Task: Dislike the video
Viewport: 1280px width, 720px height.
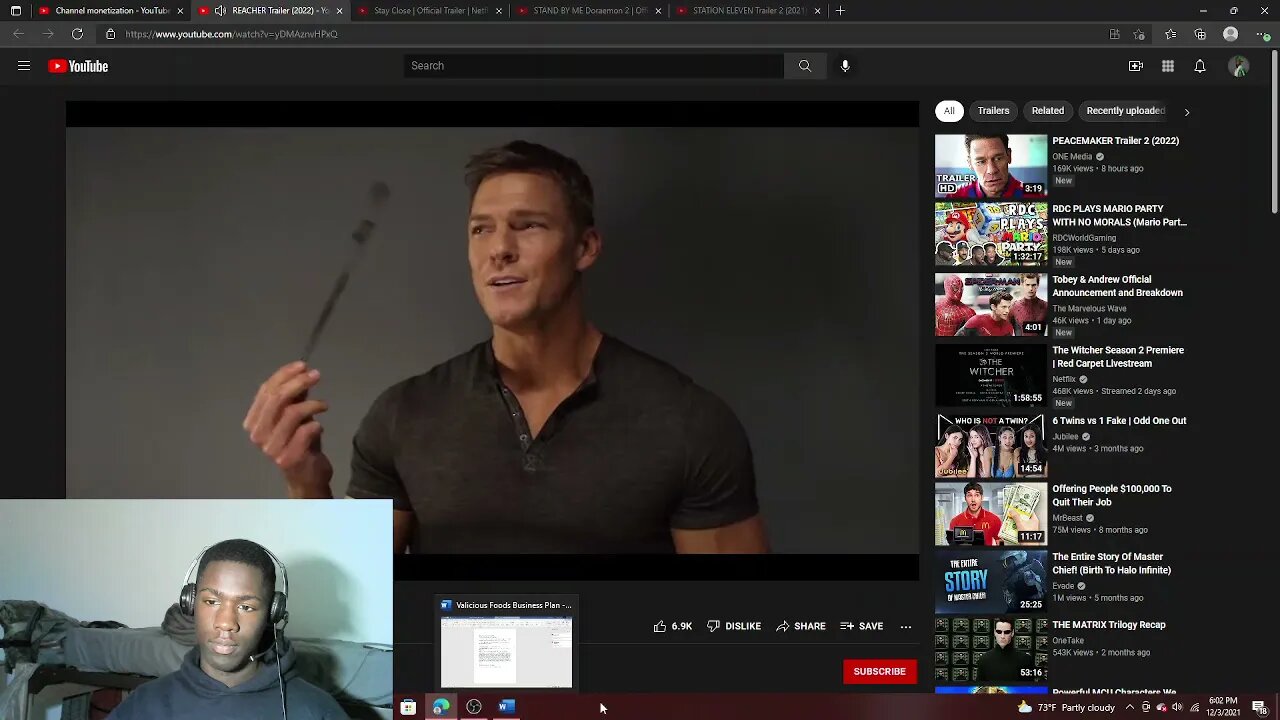Action: (734, 626)
